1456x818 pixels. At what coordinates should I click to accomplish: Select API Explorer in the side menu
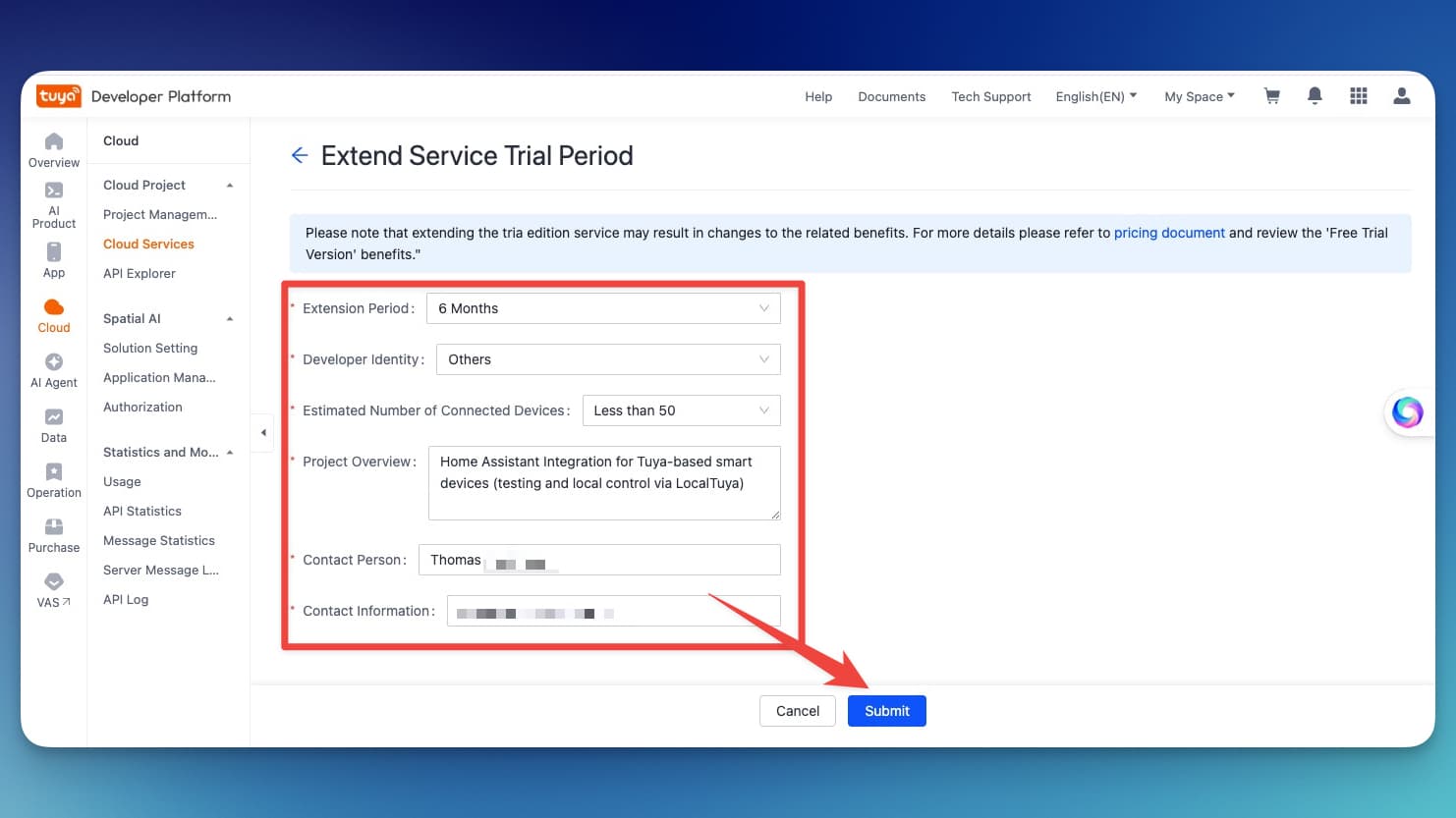(x=140, y=273)
